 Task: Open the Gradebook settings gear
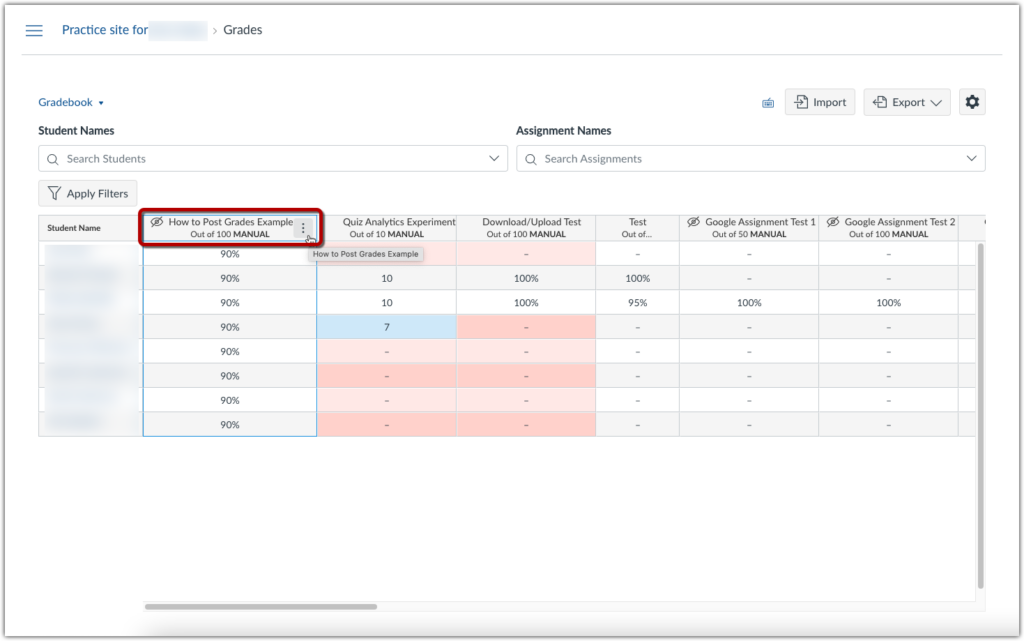click(971, 101)
